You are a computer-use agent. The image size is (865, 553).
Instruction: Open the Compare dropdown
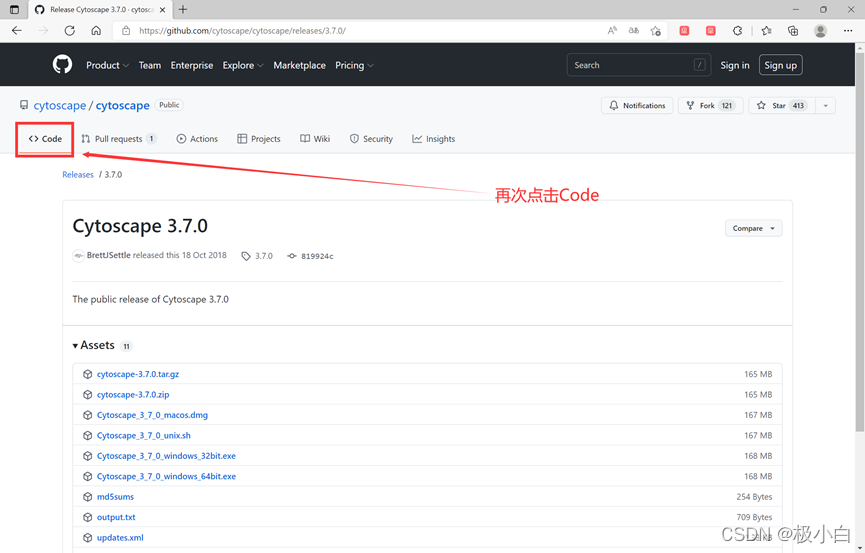pyautogui.click(x=754, y=228)
